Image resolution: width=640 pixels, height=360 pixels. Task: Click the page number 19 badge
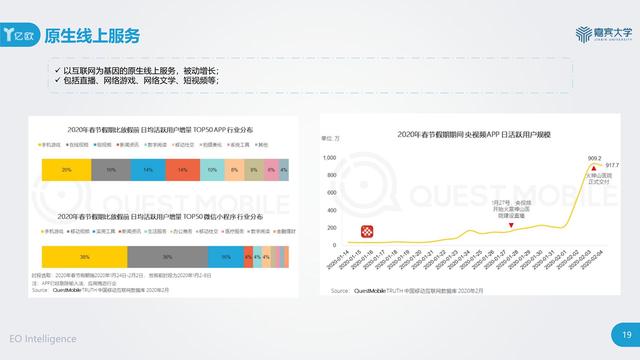click(x=626, y=335)
